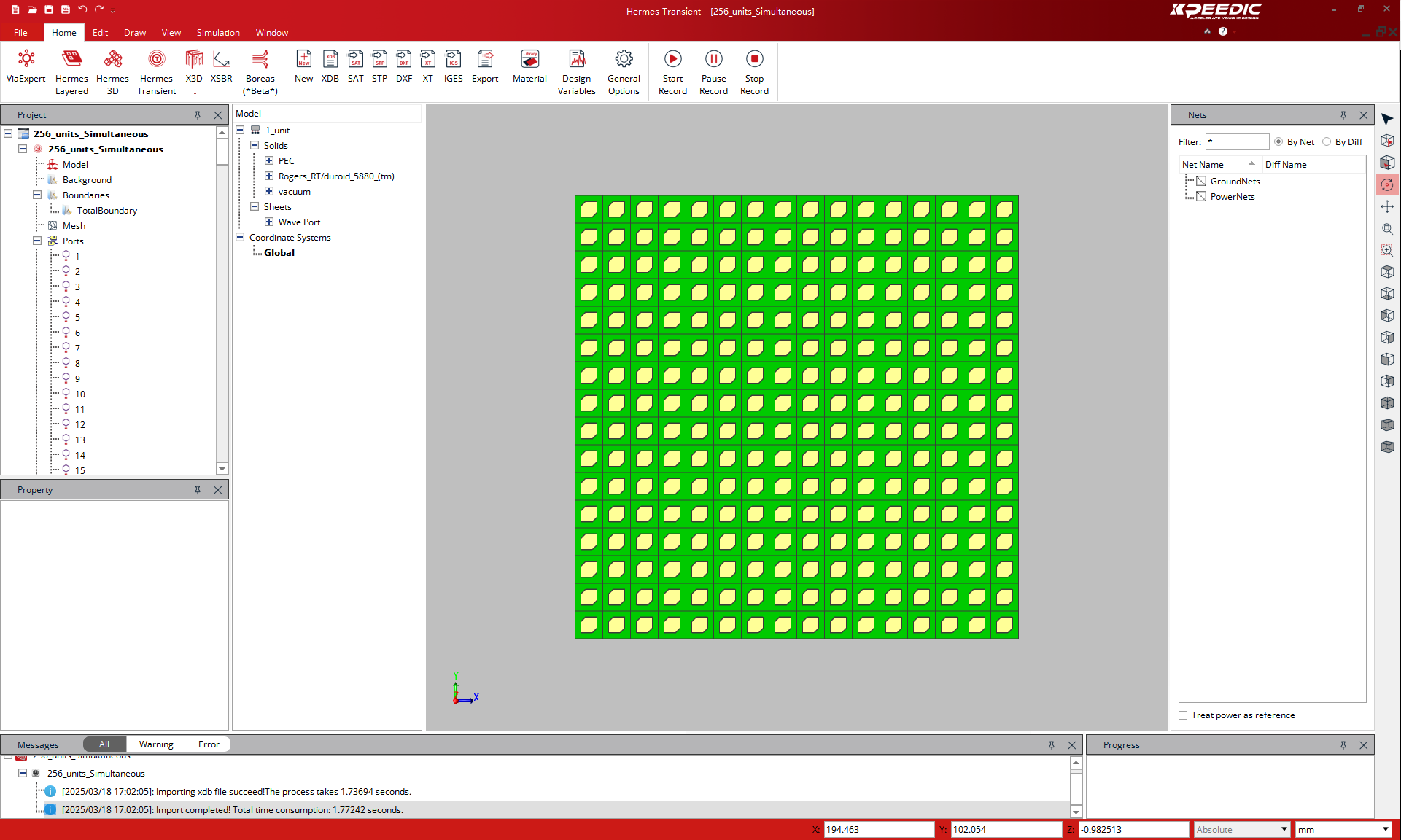Activate the rotate view tool
The width and height of the screenshot is (1401, 840).
click(x=1387, y=184)
